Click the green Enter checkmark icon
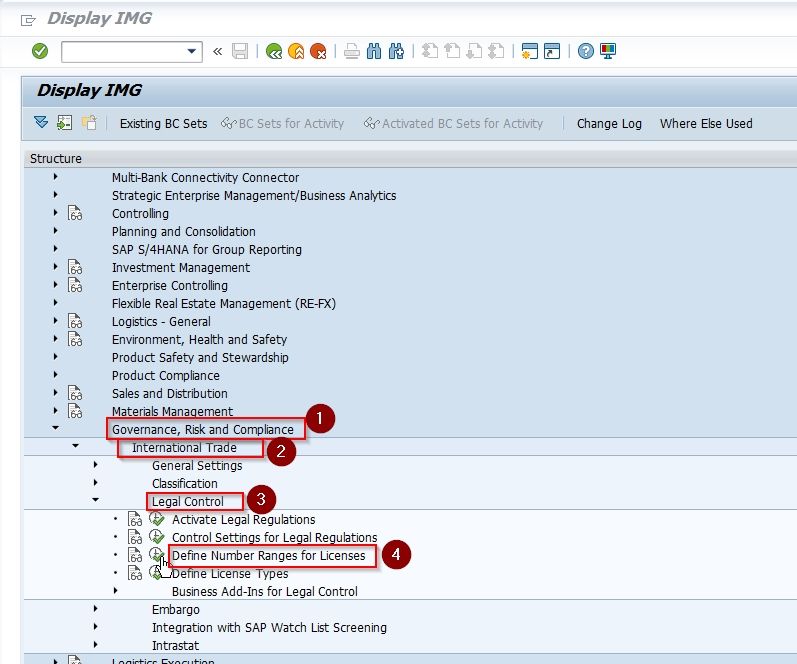This screenshot has width=797, height=664. pyautogui.click(x=40, y=51)
